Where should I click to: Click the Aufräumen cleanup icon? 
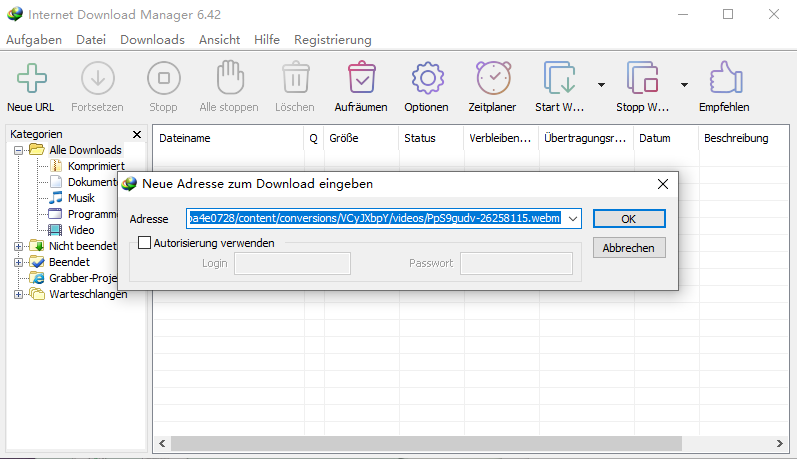[362, 77]
